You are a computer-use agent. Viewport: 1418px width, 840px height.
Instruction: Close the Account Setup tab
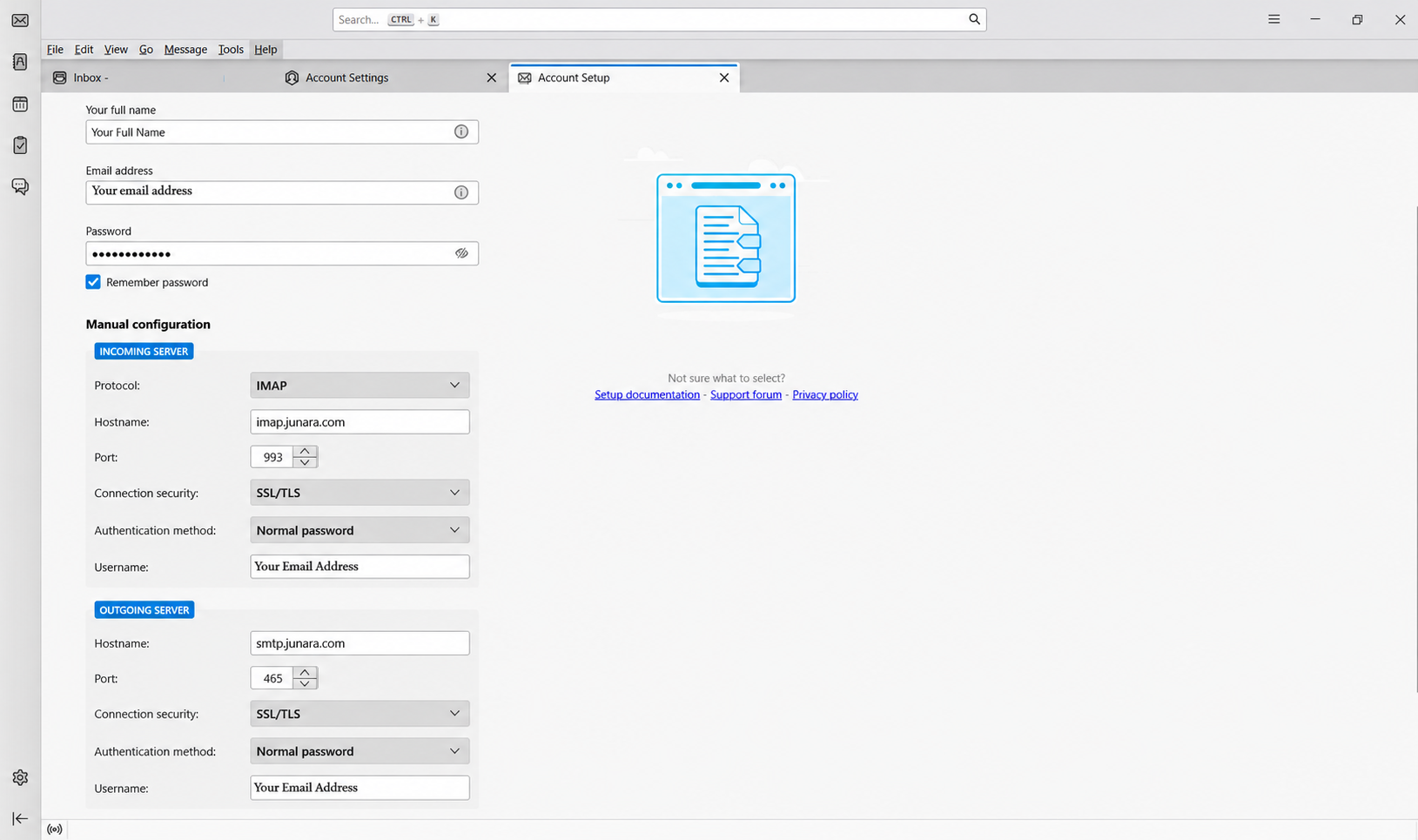tap(724, 77)
